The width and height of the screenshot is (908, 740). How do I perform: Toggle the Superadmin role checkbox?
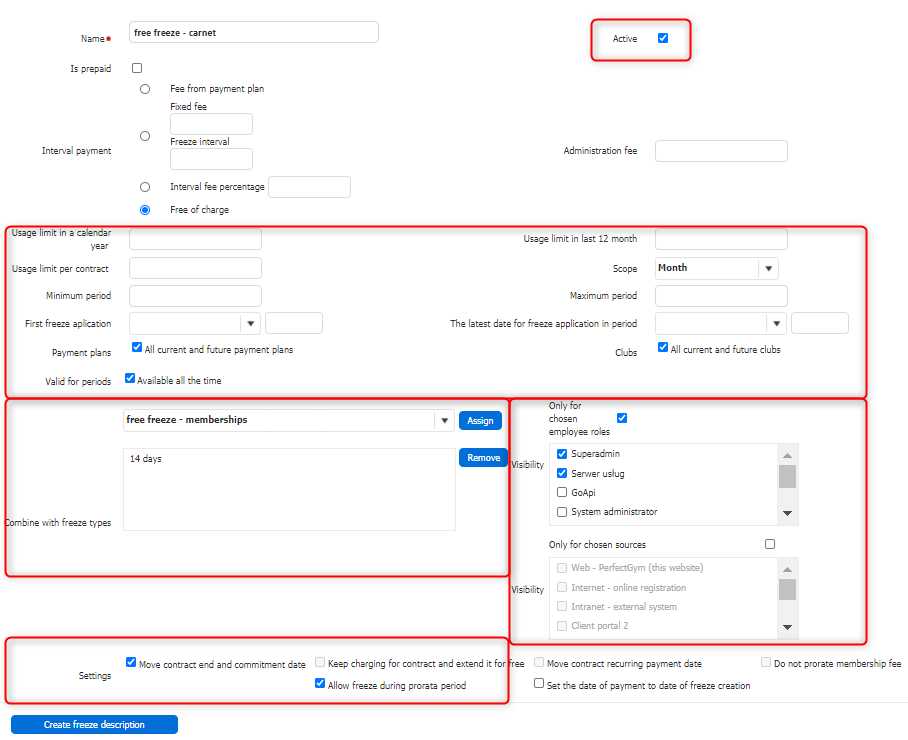562,454
